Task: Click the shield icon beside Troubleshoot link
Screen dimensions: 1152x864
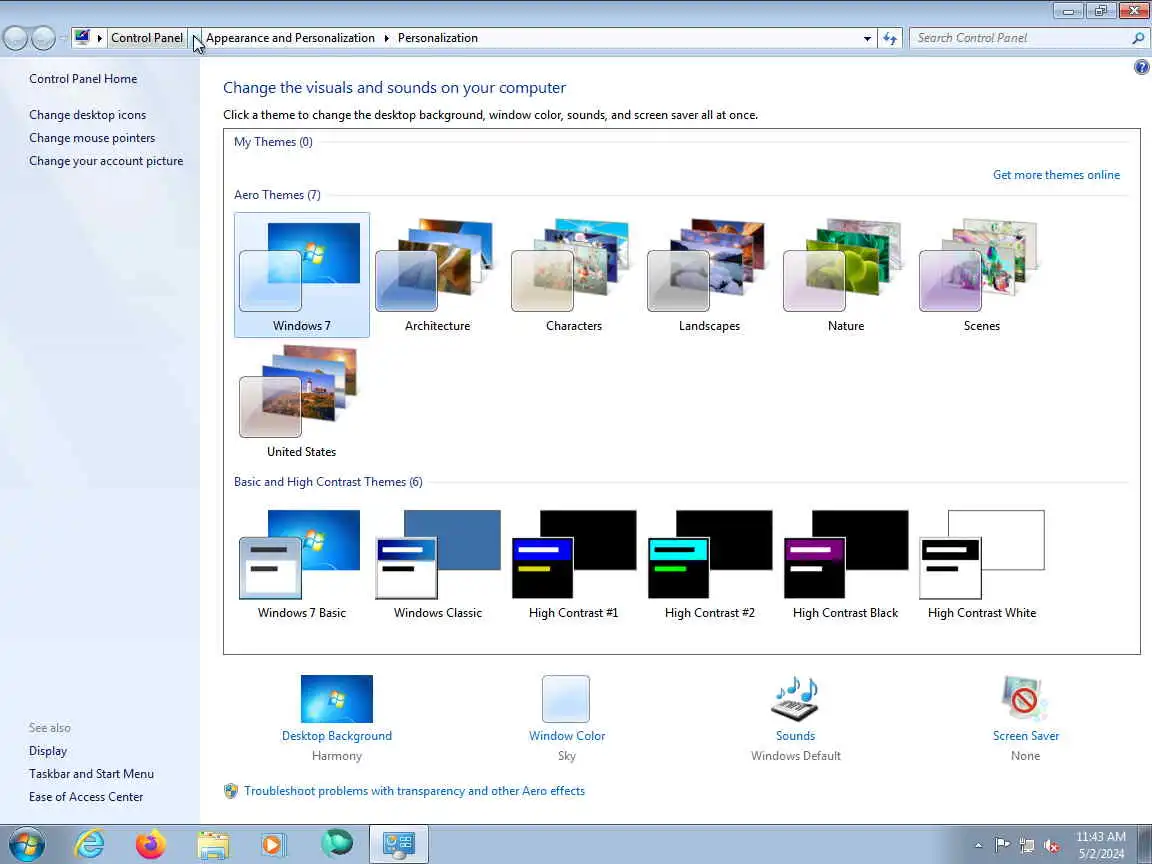Action: tap(231, 791)
